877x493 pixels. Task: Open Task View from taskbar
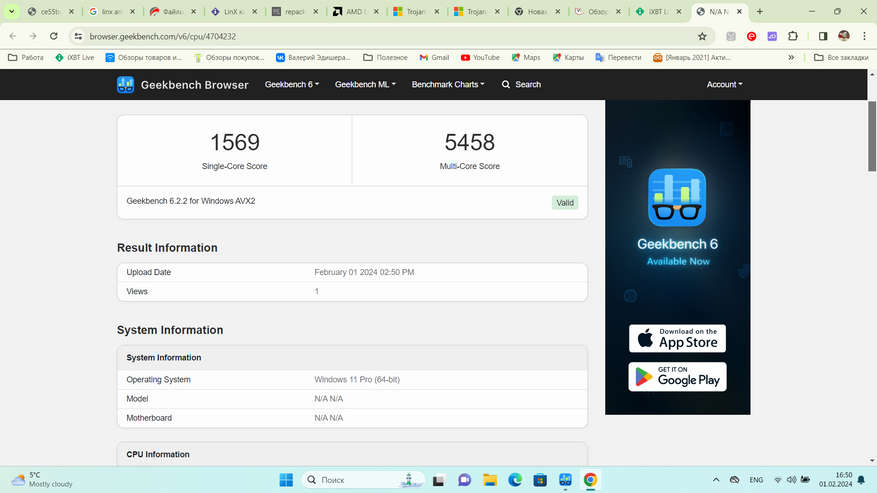tap(438, 480)
